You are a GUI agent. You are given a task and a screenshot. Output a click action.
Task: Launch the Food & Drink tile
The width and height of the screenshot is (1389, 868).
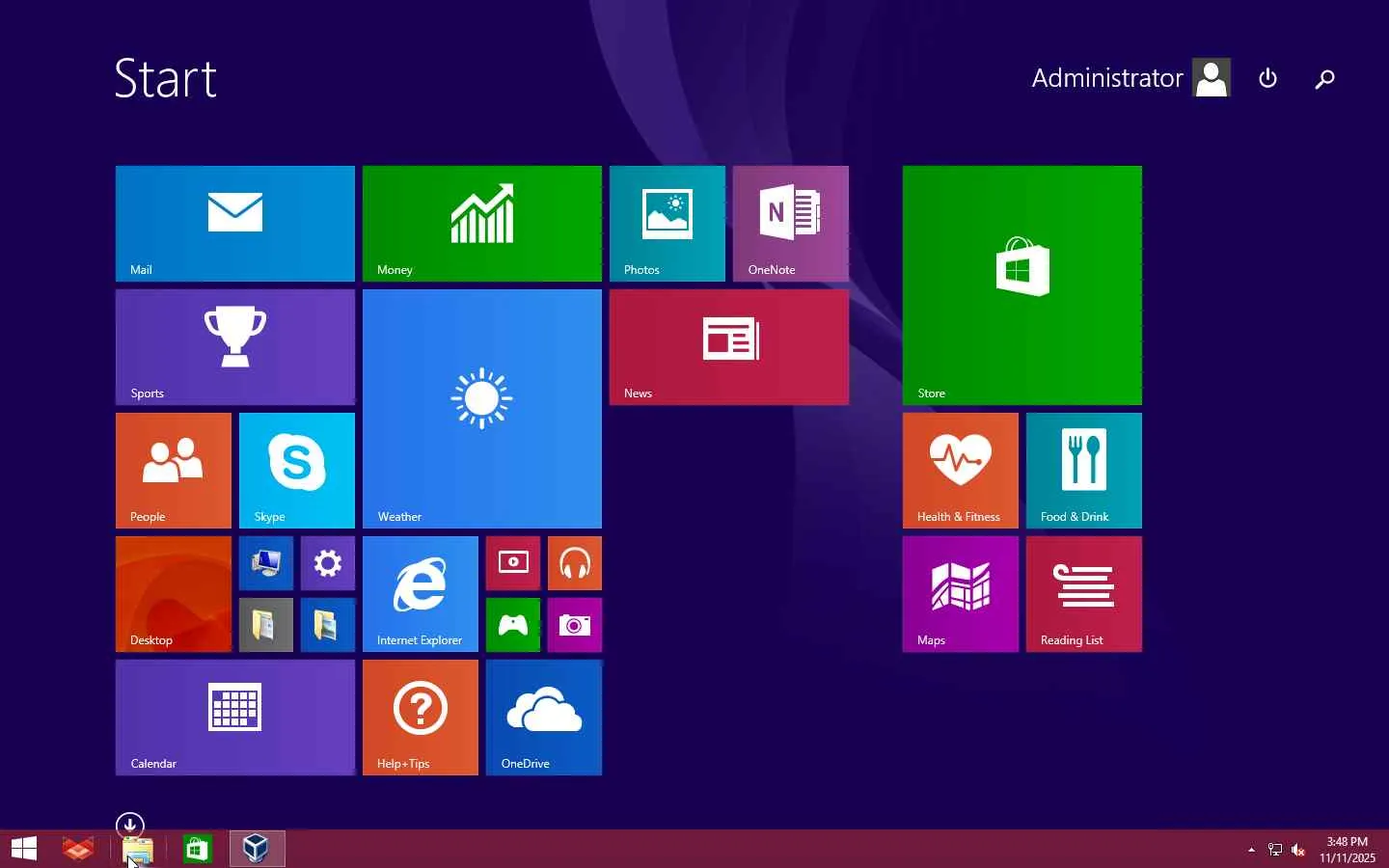[x=1084, y=471]
